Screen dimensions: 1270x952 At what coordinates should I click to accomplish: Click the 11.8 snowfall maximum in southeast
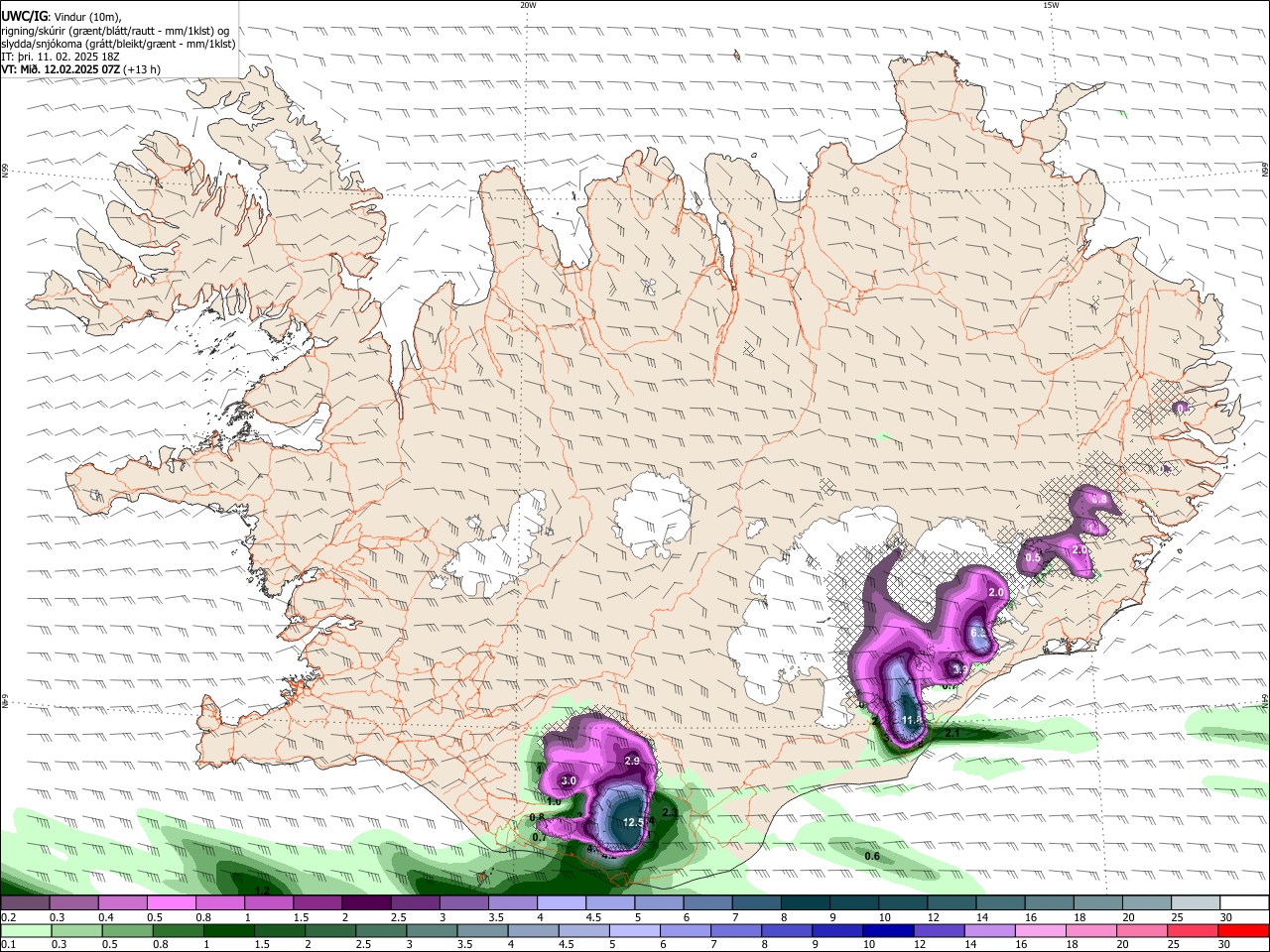pyautogui.click(x=913, y=719)
